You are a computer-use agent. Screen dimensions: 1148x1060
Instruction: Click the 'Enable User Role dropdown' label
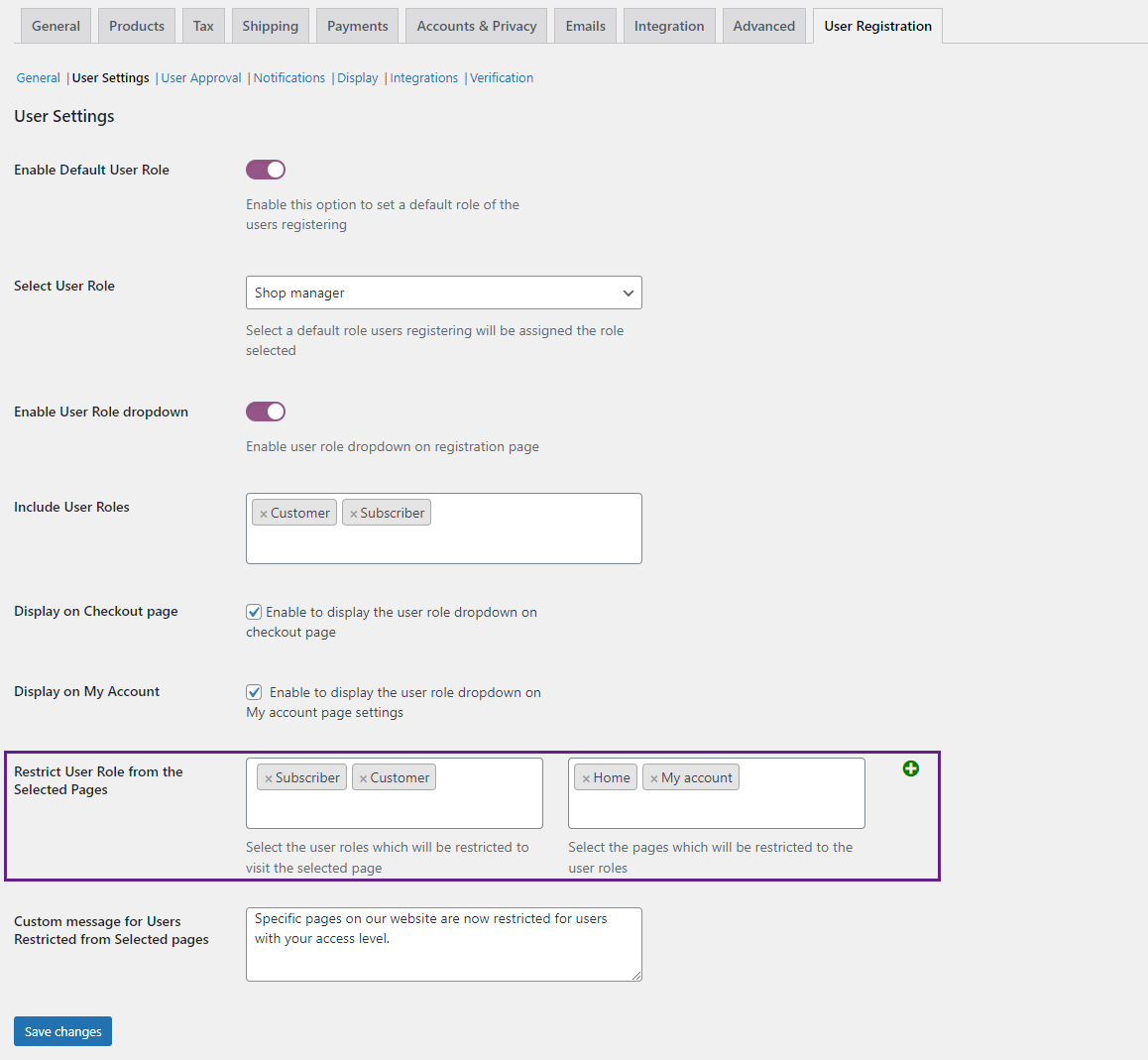tap(101, 412)
